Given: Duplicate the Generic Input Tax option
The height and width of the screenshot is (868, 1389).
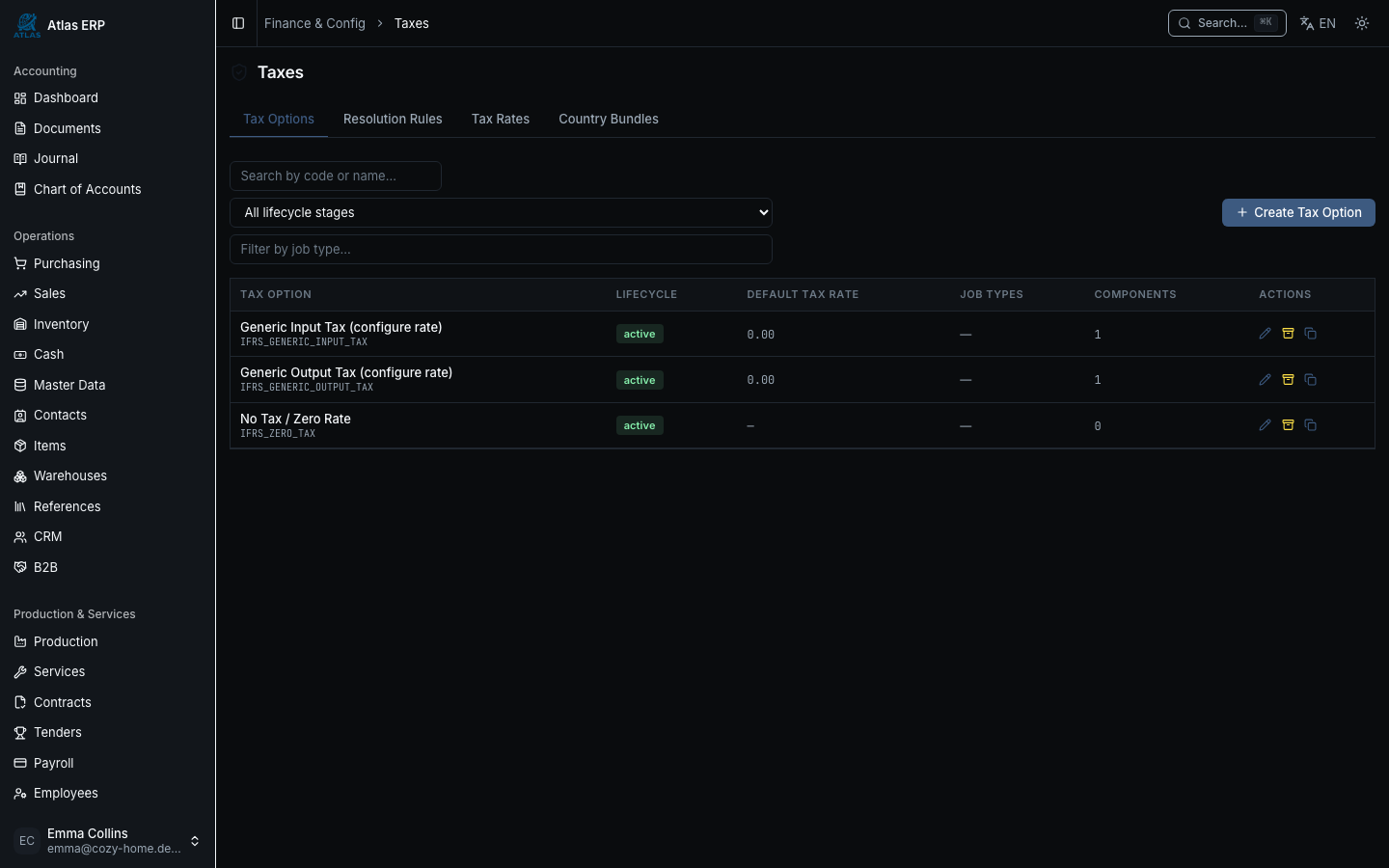Looking at the screenshot, I should [x=1310, y=334].
